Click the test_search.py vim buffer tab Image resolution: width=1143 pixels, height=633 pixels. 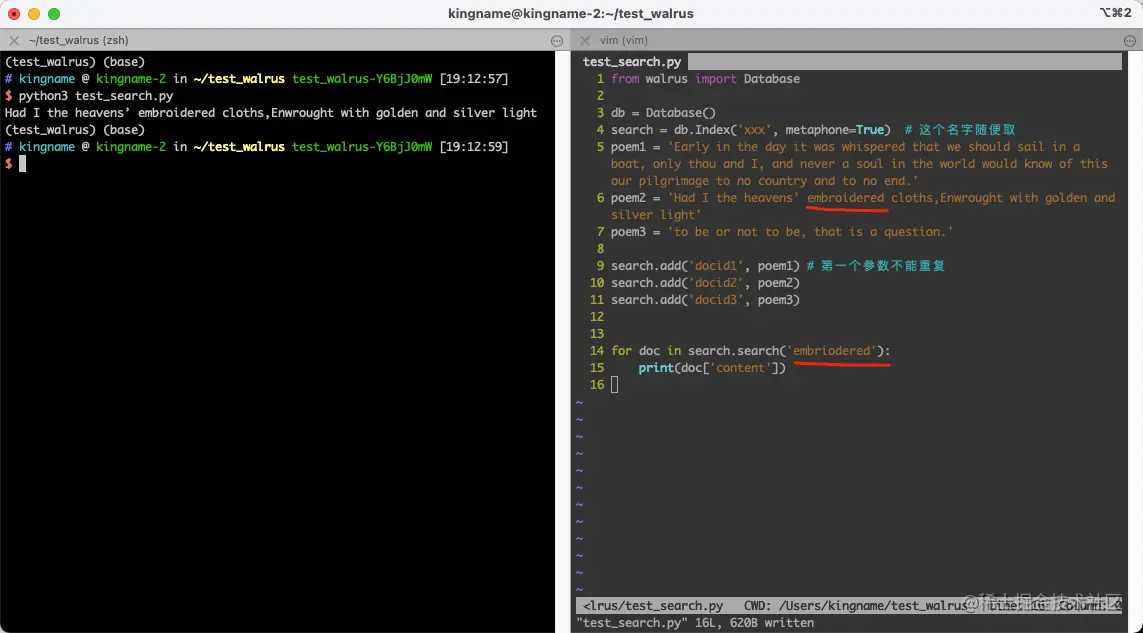tap(631, 62)
